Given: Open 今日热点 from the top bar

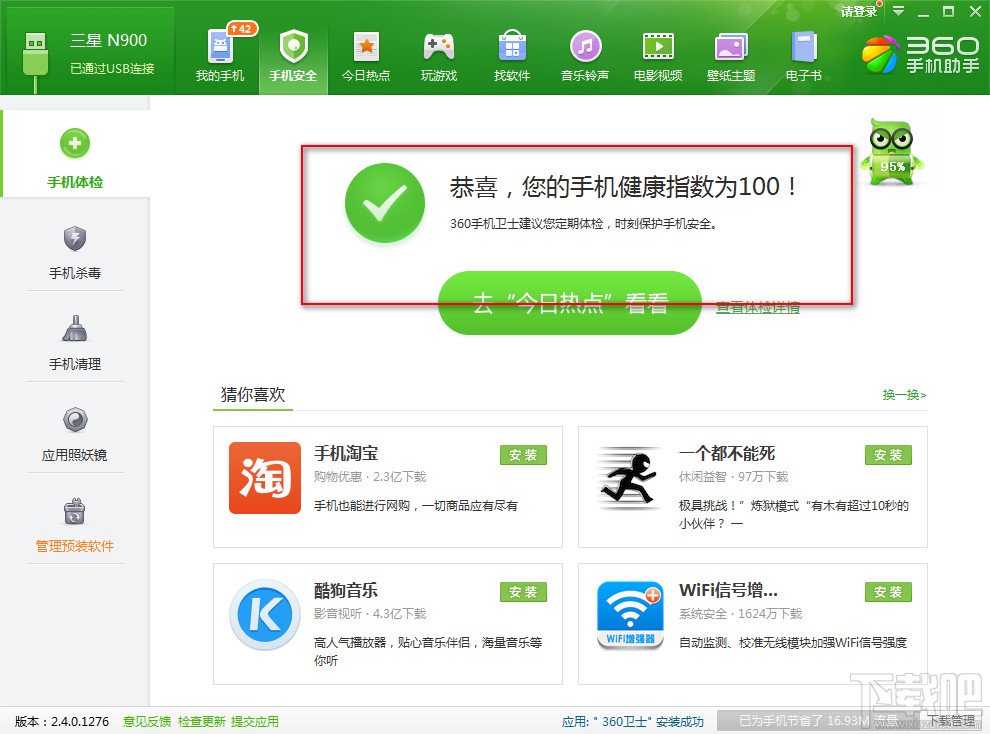Looking at the screenshot, I should point(366,56).
